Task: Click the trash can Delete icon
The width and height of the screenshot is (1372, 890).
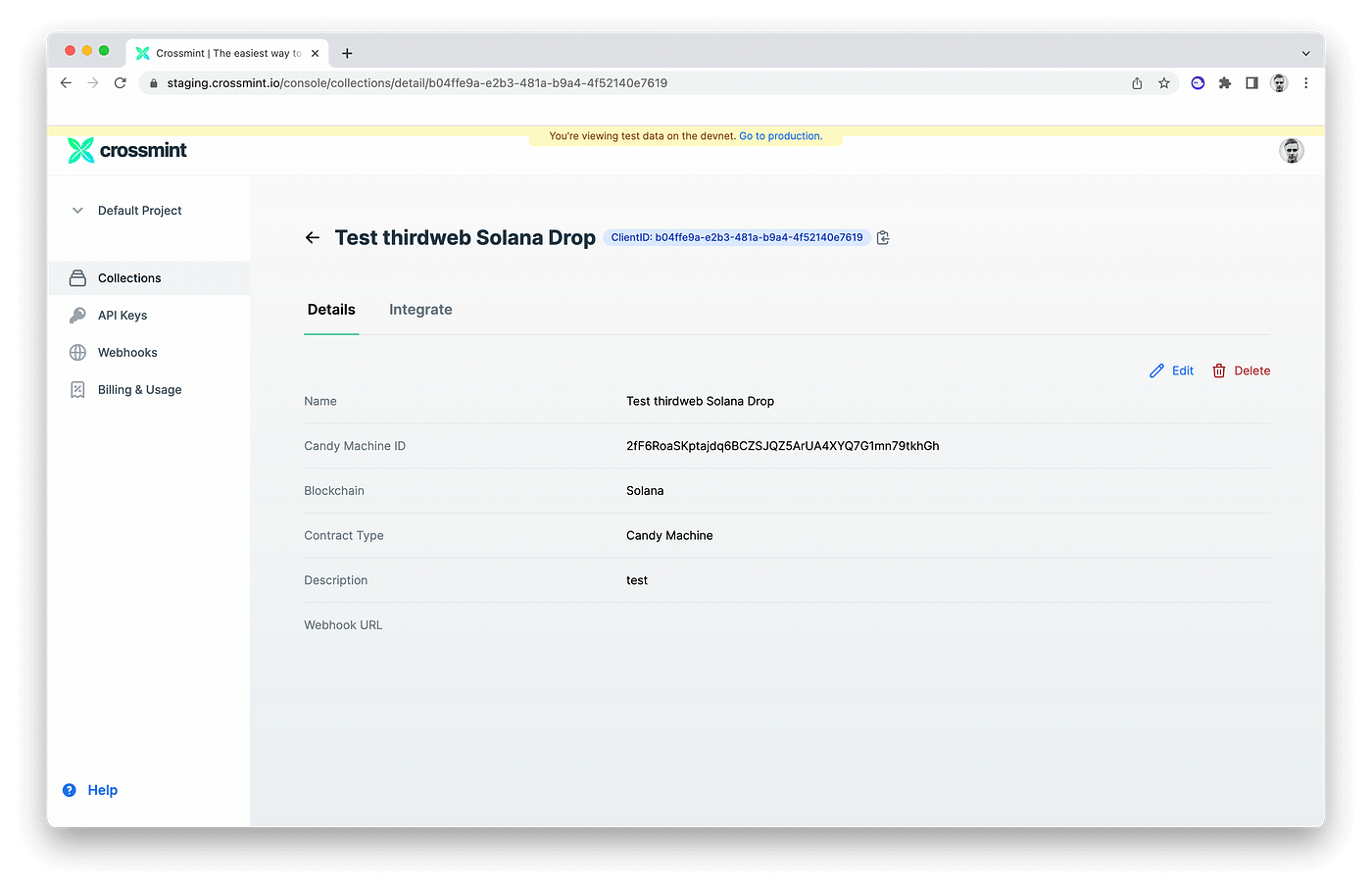Action: pos(1219,371)
